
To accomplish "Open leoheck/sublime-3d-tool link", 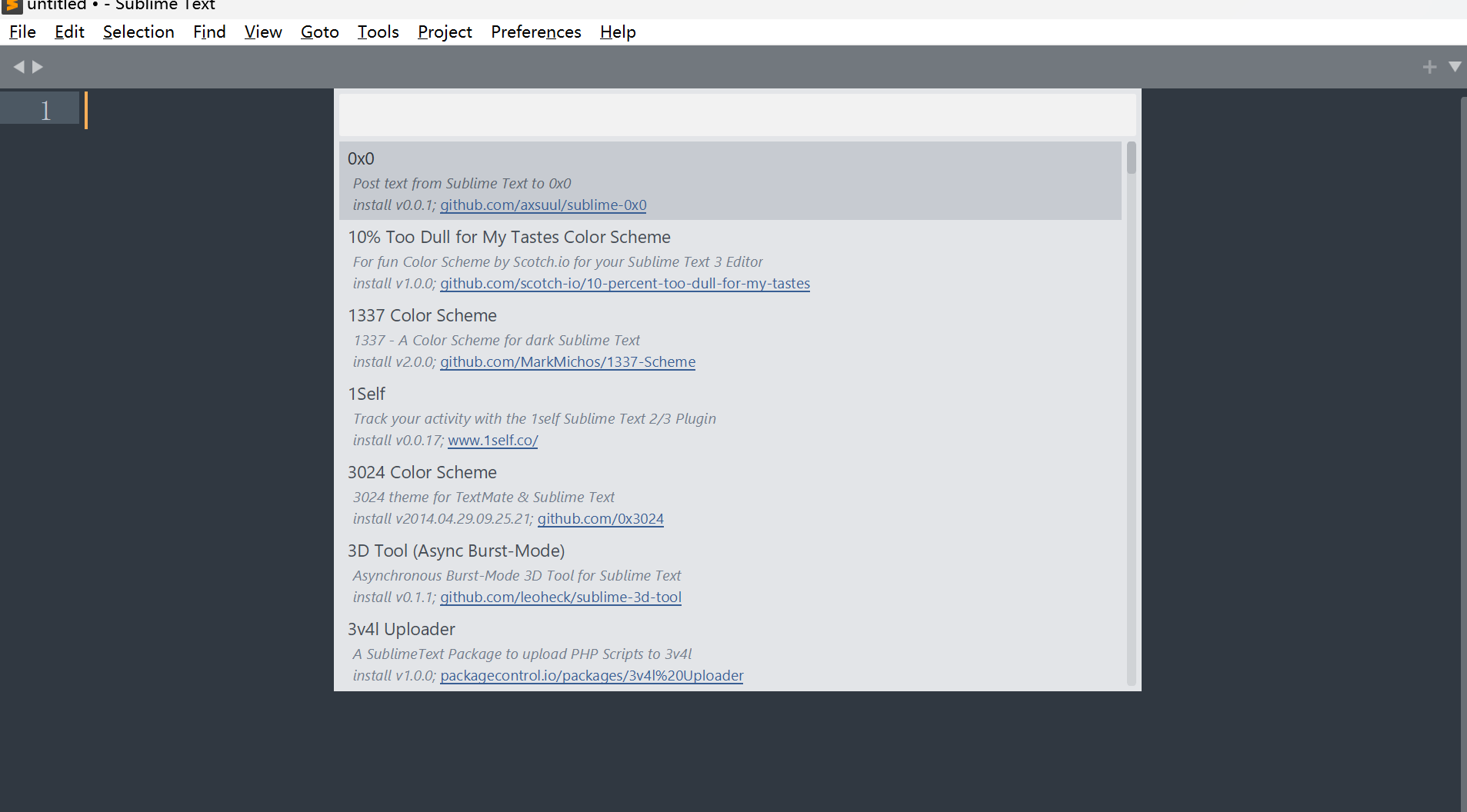I will coord(561,597).
